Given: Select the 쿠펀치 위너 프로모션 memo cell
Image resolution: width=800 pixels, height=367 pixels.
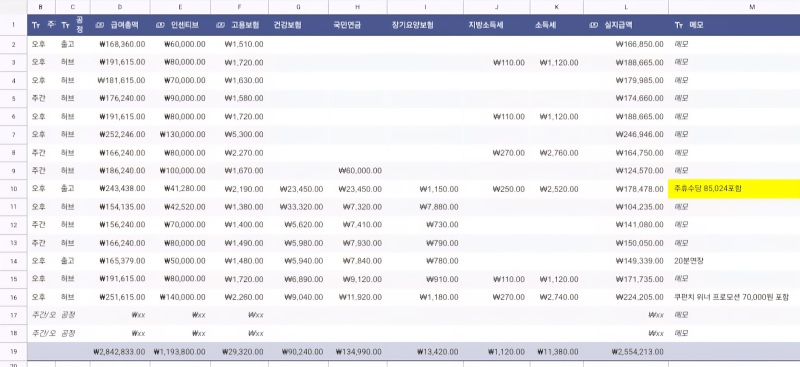Looking at the screenshot, I should 734,297.
